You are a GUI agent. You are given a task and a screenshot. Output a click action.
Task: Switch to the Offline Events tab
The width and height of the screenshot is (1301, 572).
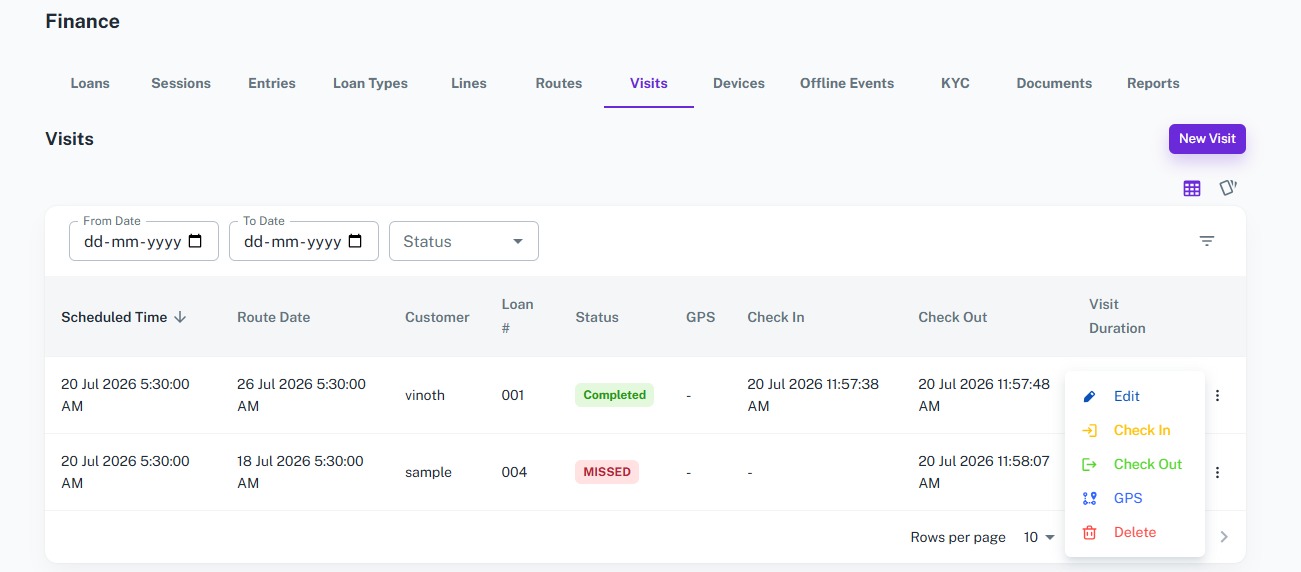[x=847, y=83]
